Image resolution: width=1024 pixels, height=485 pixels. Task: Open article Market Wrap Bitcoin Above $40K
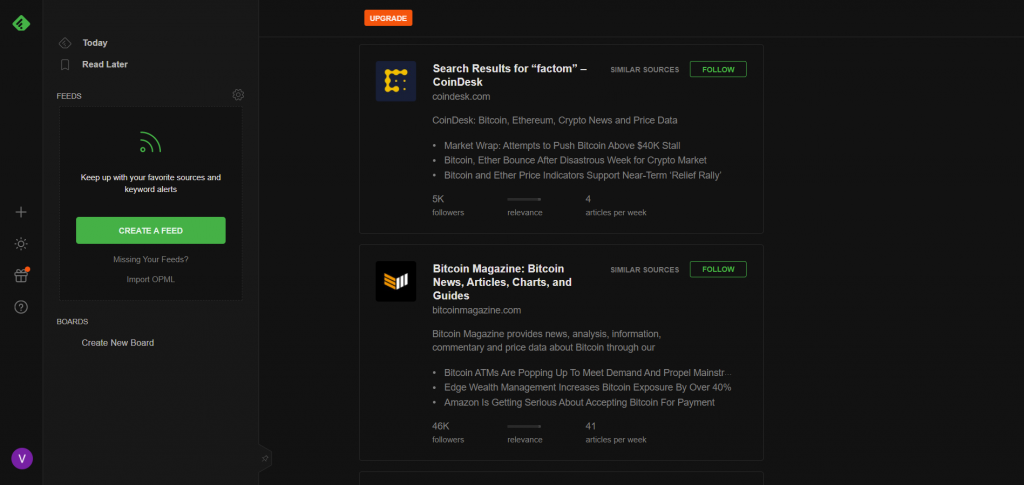click(x=562, y=146)
